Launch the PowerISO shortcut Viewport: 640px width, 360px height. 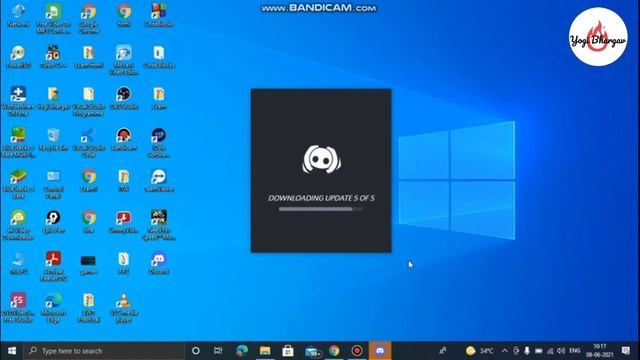[18, 56]
